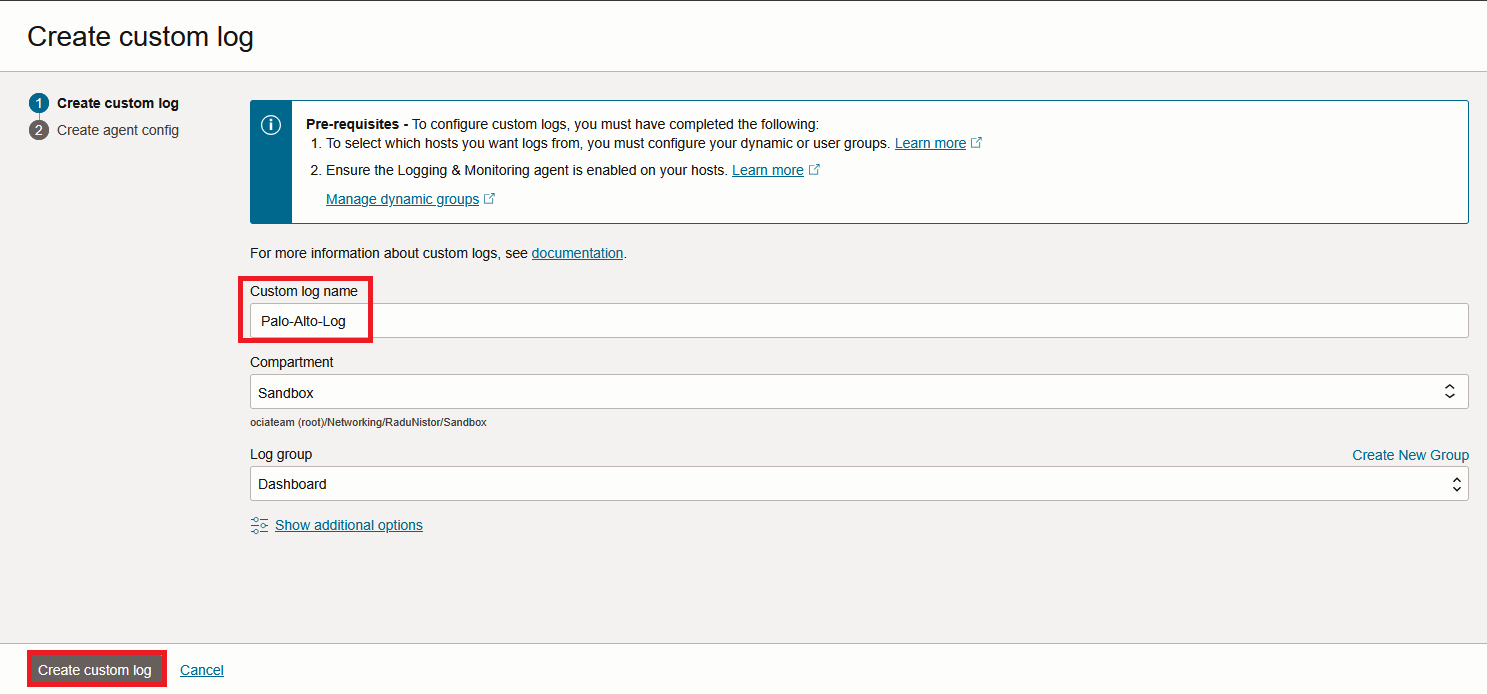Open the Manage dynamic groups link
The image size is (1487, 694).
402,199
